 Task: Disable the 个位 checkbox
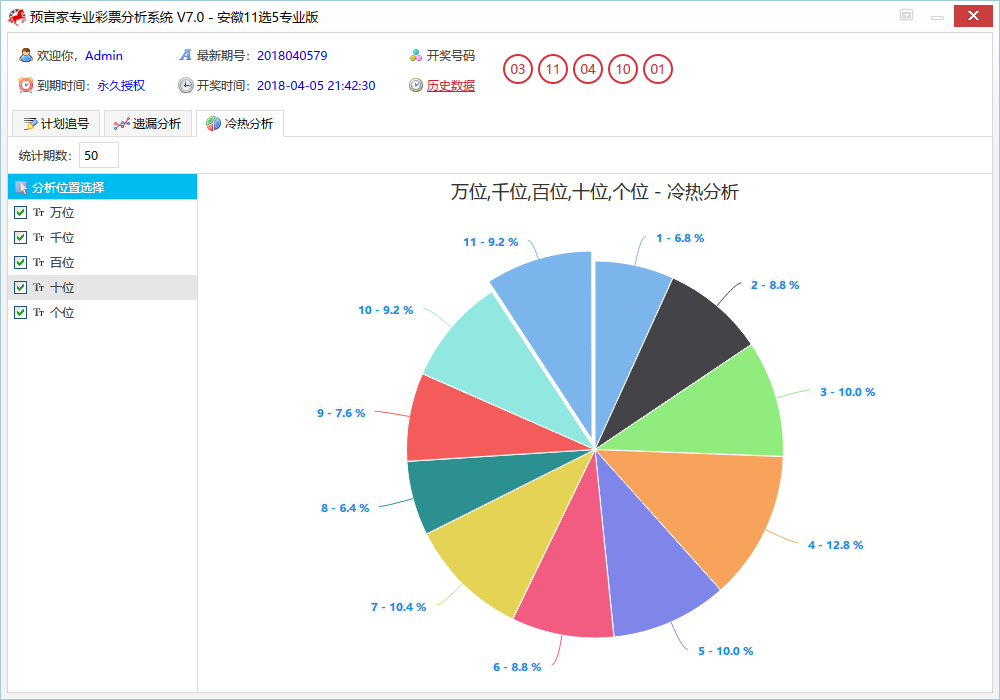pyautogui.click(x=20, y=312)
